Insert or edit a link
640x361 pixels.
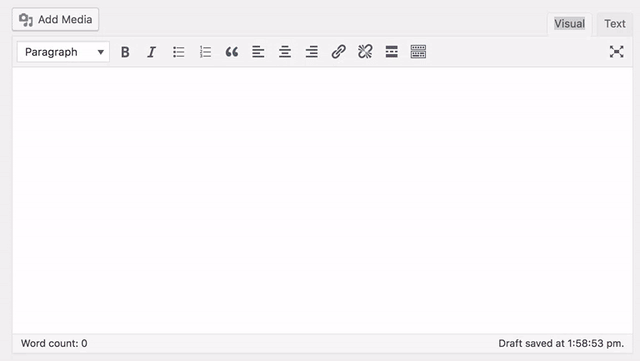(x=338, y=52)
